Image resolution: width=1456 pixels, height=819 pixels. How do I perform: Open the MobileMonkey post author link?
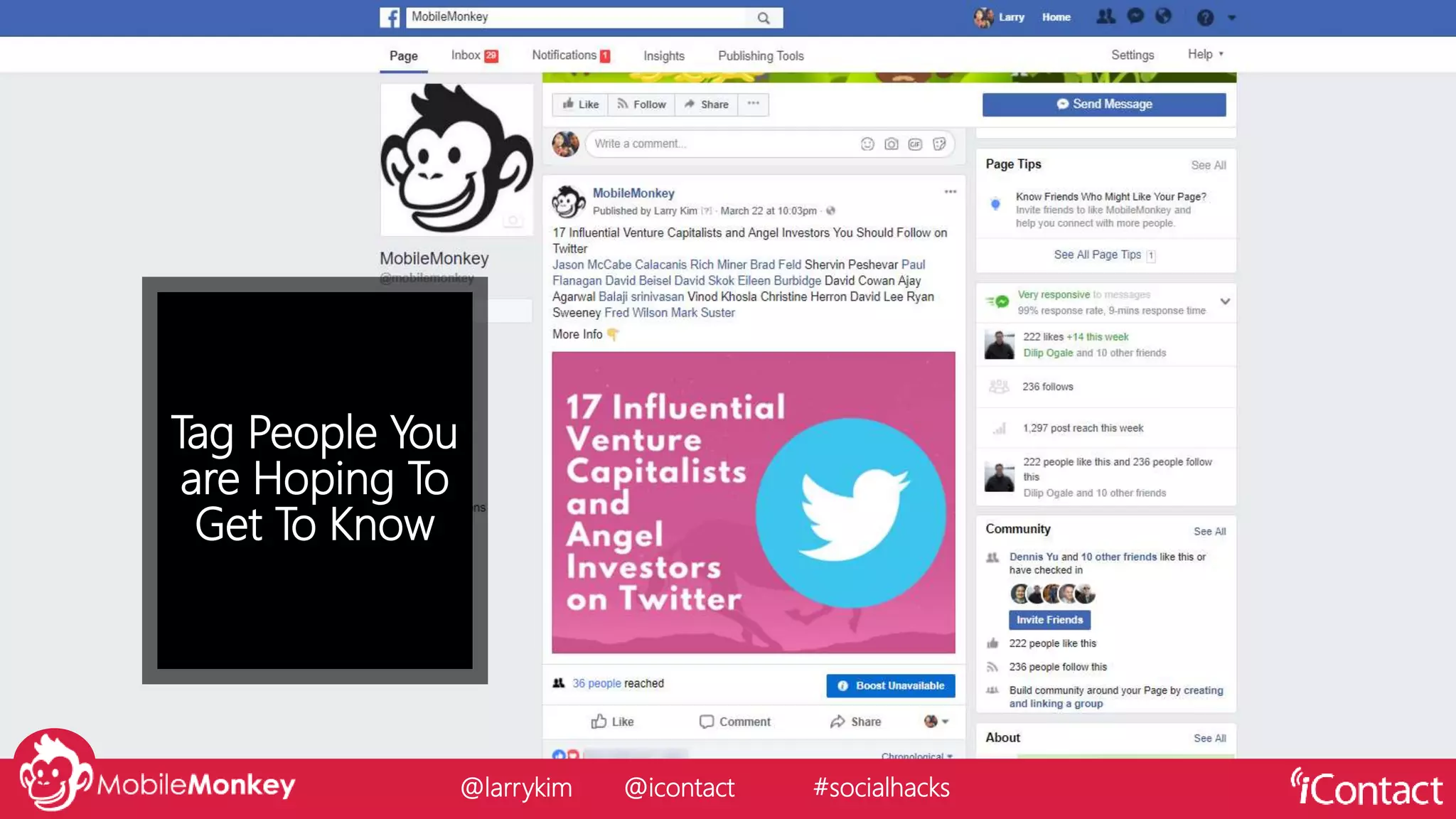coord(633,193)
